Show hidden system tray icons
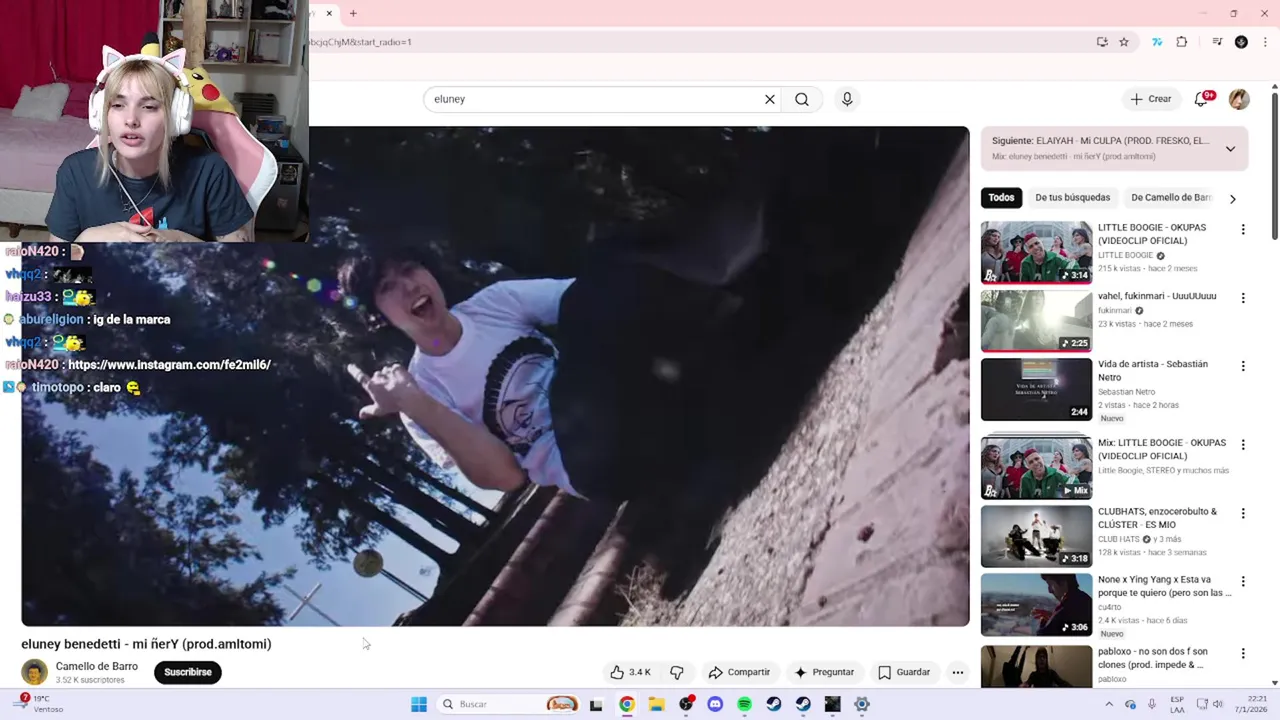 tap(1108, 704)
